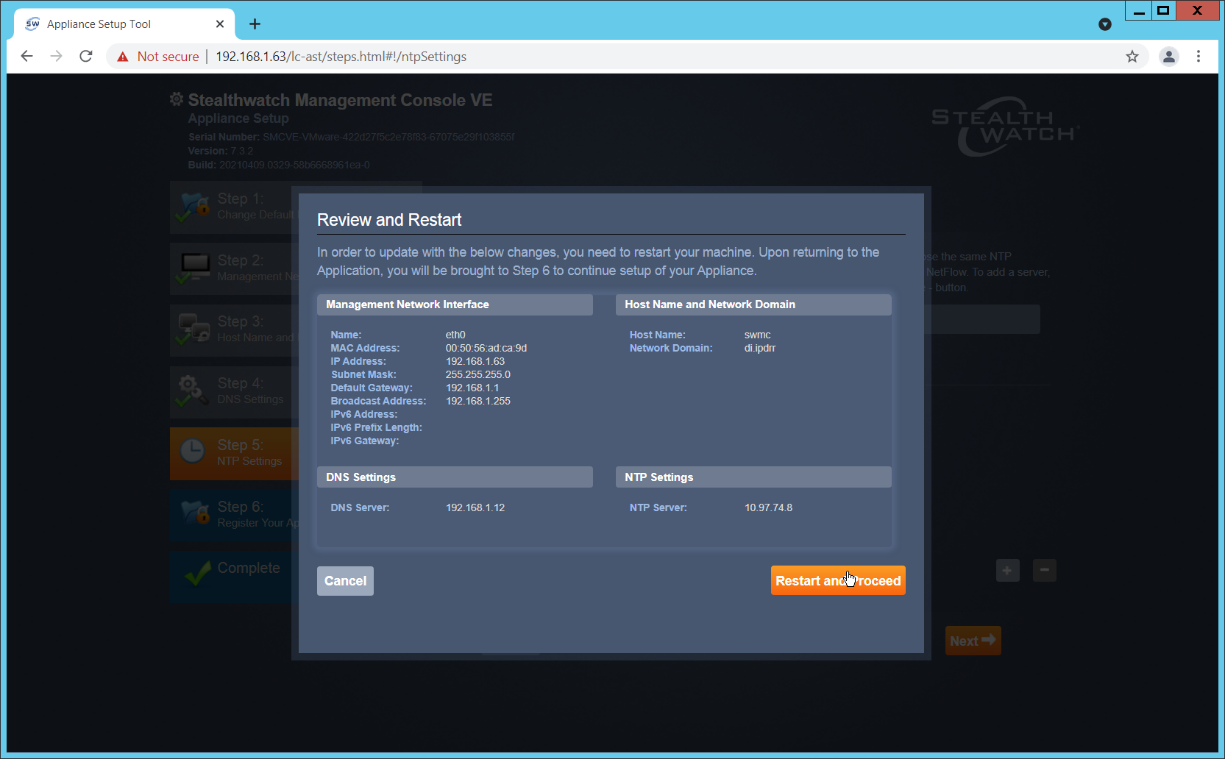Viewport: 1225px width, 759px height.
Task: Click the Not secure warning indicator
Action: point(158,57)
